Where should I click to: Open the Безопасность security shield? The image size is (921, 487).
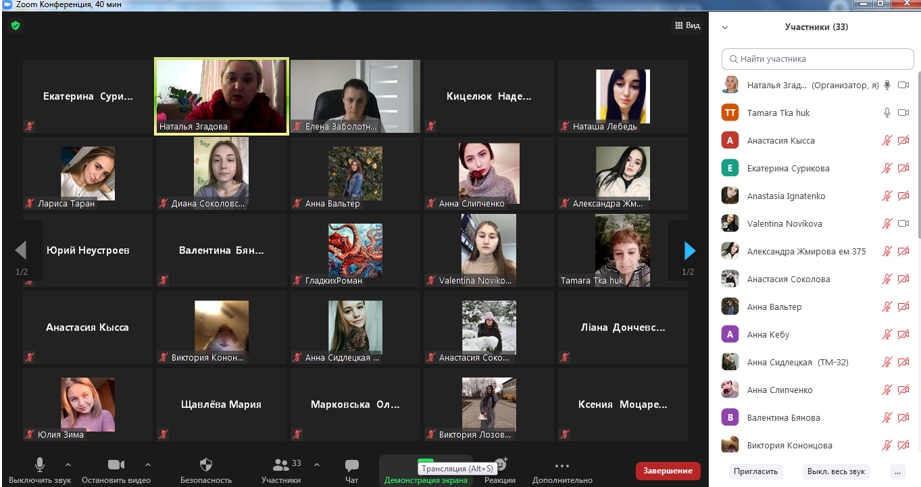(206, 469)
